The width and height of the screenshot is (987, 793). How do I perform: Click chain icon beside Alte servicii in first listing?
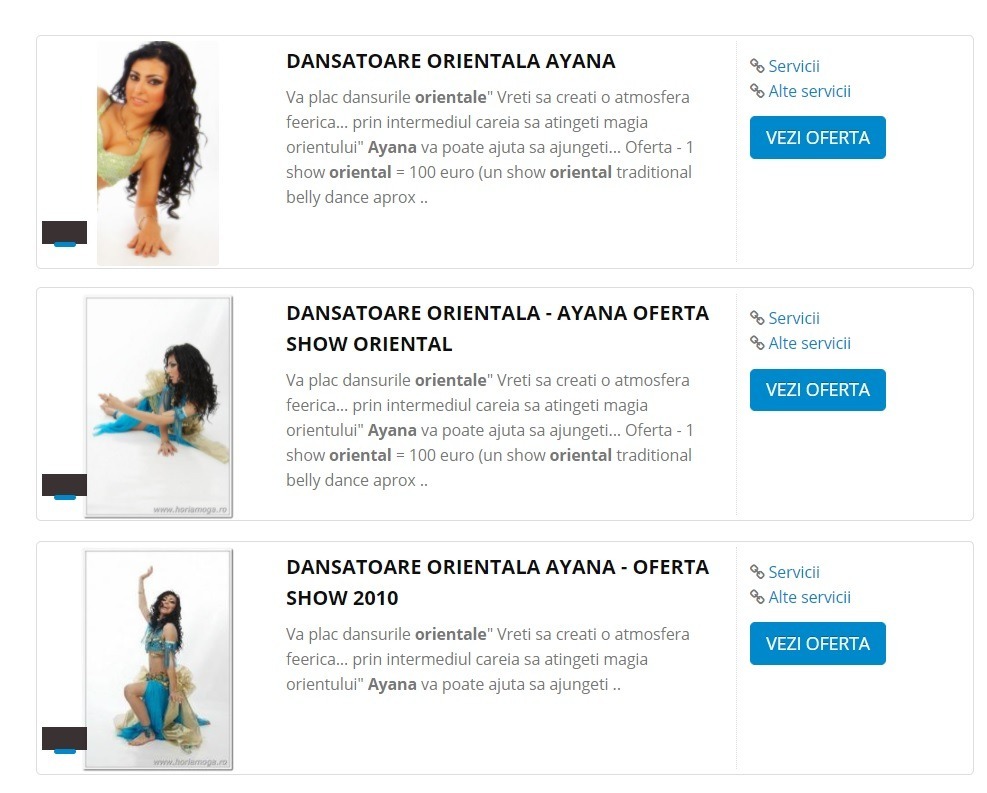(757, 91)
